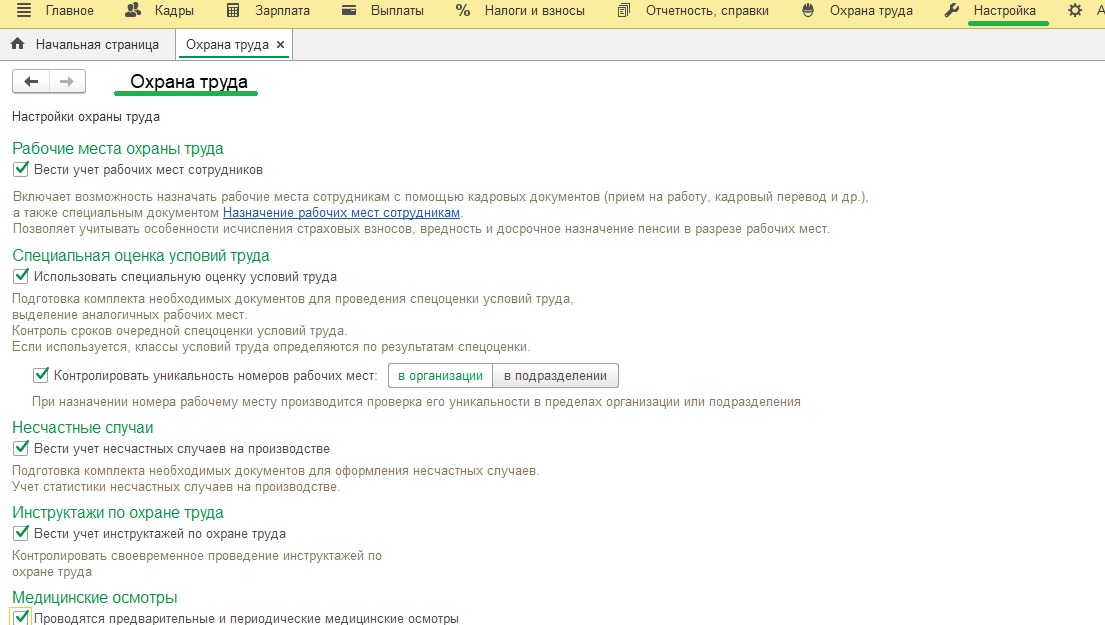This screenshot has height=625, width=1105.
Task: Click the Охрана труда helmet icon
Action: 808,11
